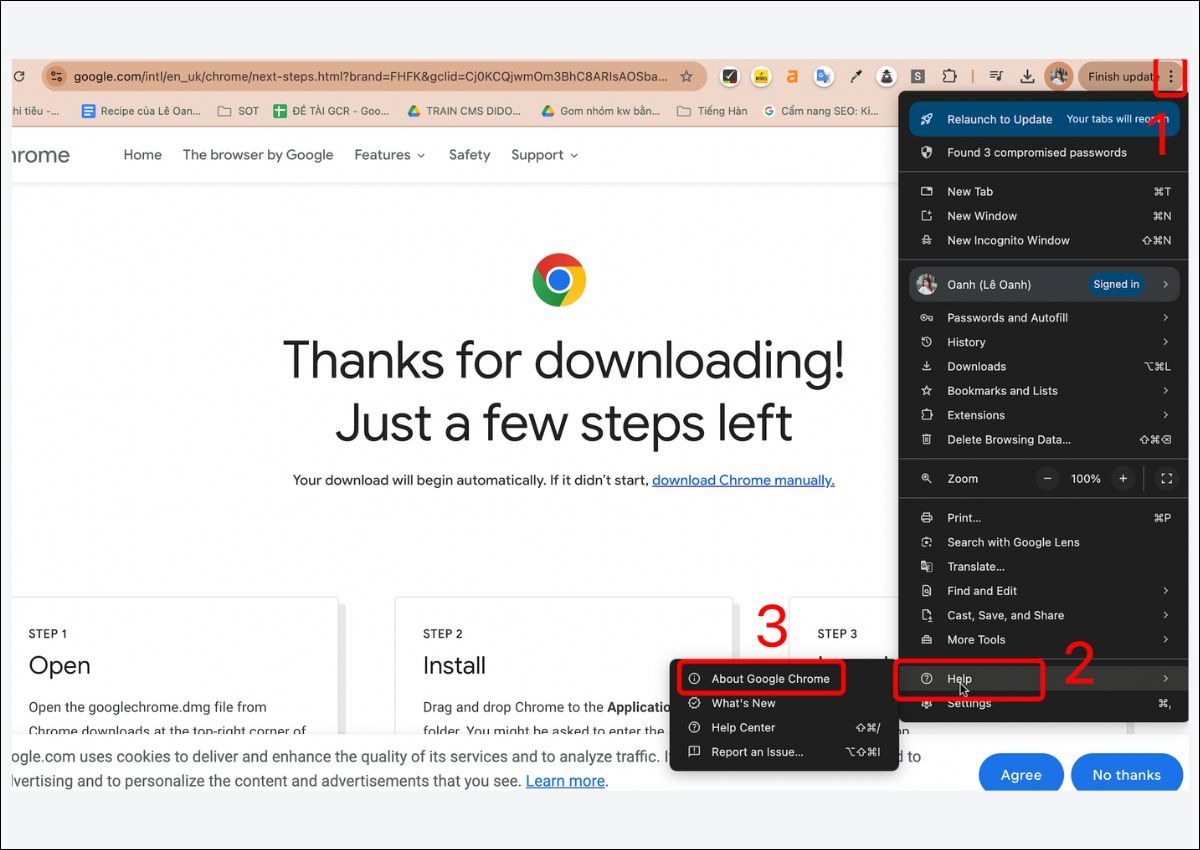Select Found 3 compromised passwords
Viewport: 1200px width, 850px height.
point(1044,153)
